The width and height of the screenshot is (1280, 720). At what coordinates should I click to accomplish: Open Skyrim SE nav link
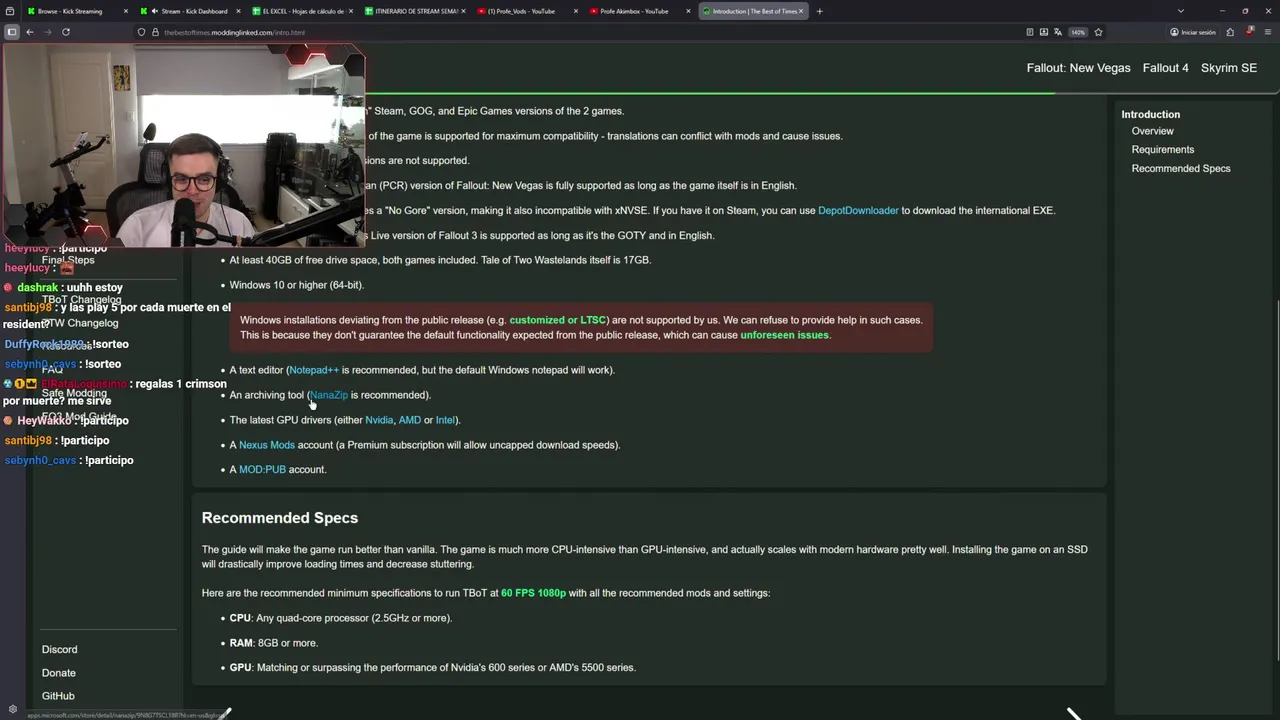click(1228, 68)
